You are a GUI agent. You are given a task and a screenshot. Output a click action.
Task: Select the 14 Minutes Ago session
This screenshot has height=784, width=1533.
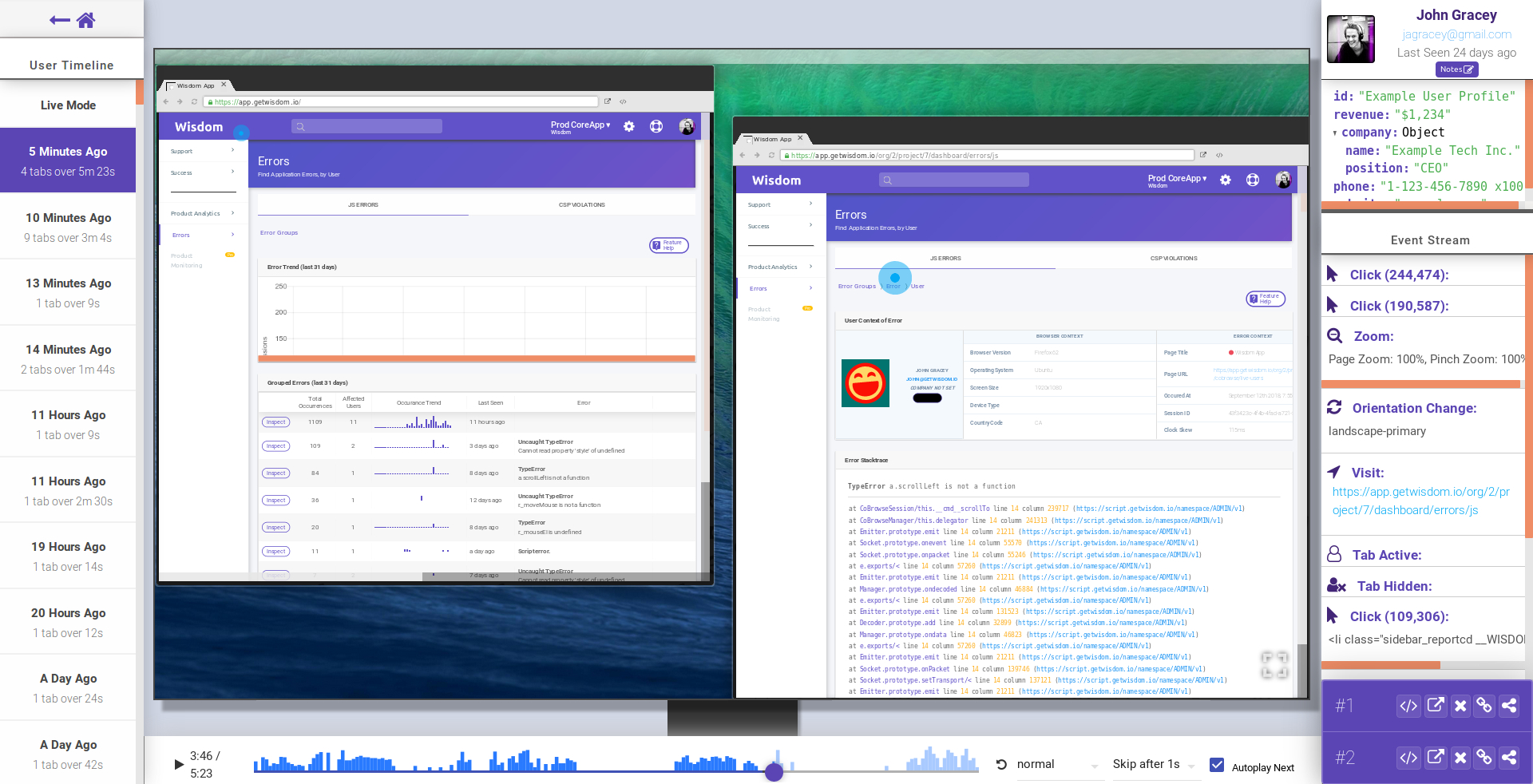pos(68,358)
